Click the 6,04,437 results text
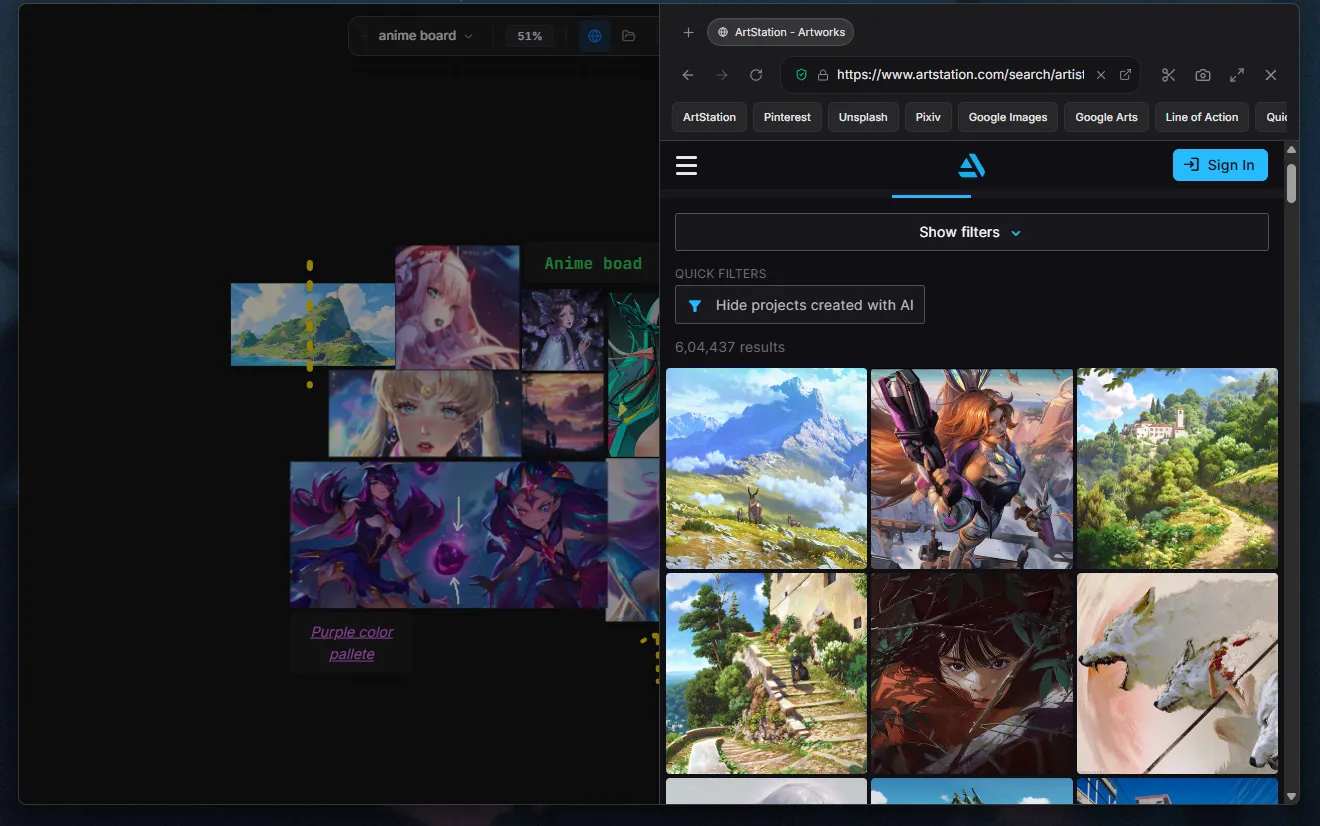Image resolution: width=1320 pixels, height=826 pixels. (x=730, y=347)
